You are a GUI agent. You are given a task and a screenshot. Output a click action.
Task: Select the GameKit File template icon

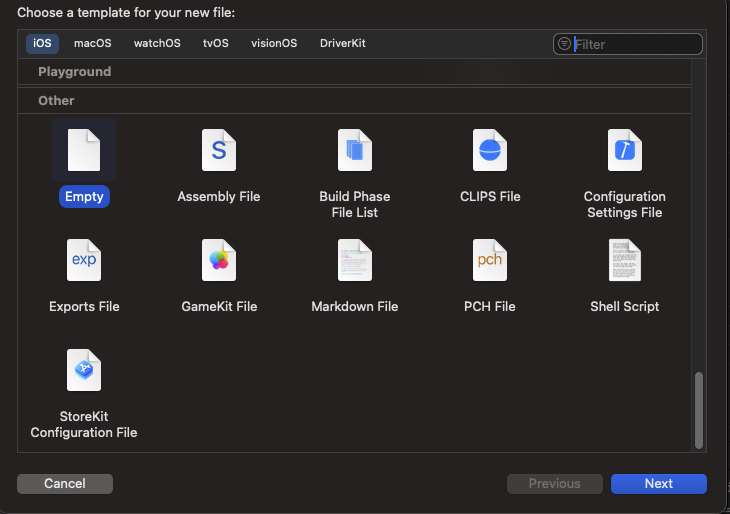[x=219, y=260]
